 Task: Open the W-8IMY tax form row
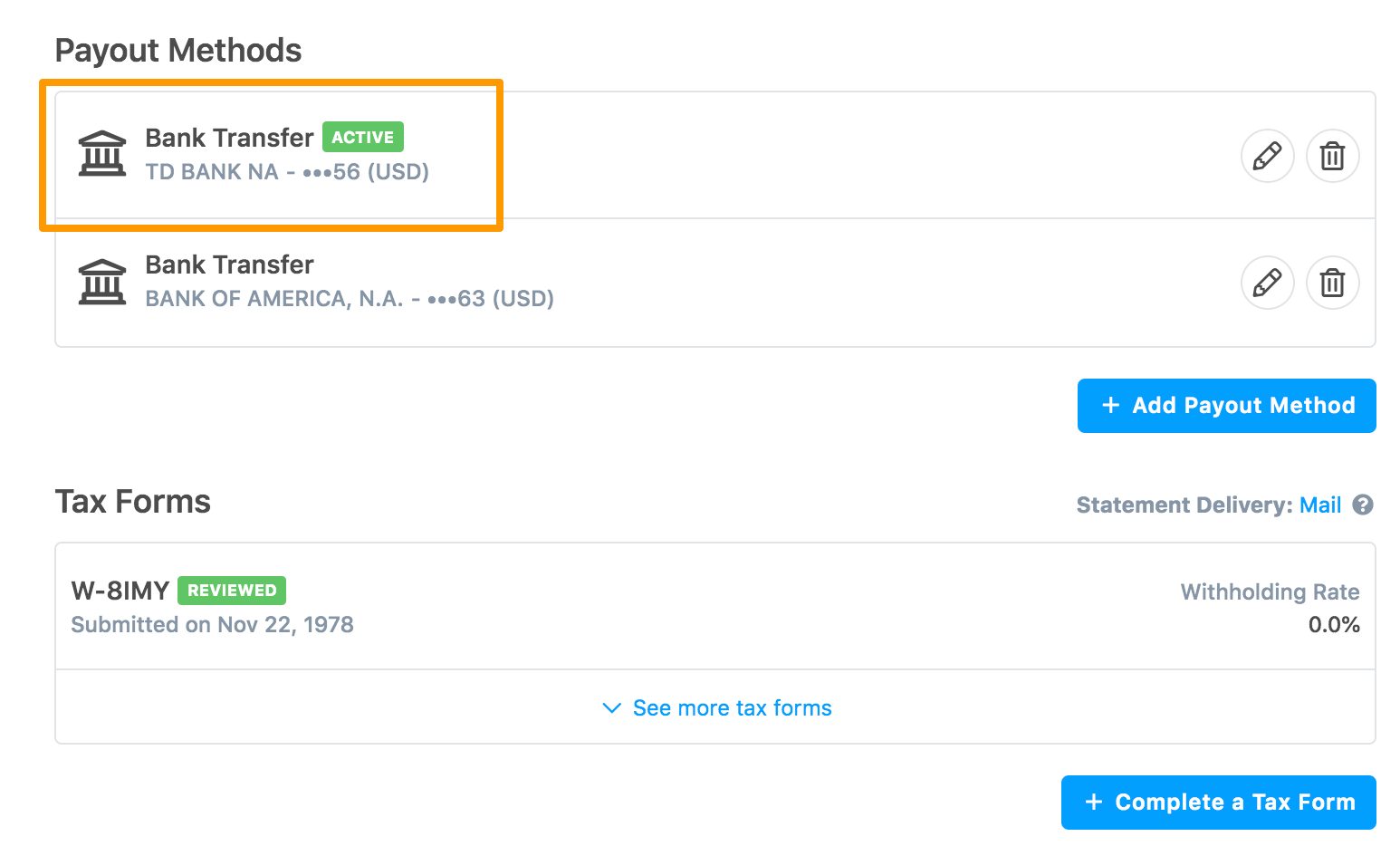tap(715, 607)
